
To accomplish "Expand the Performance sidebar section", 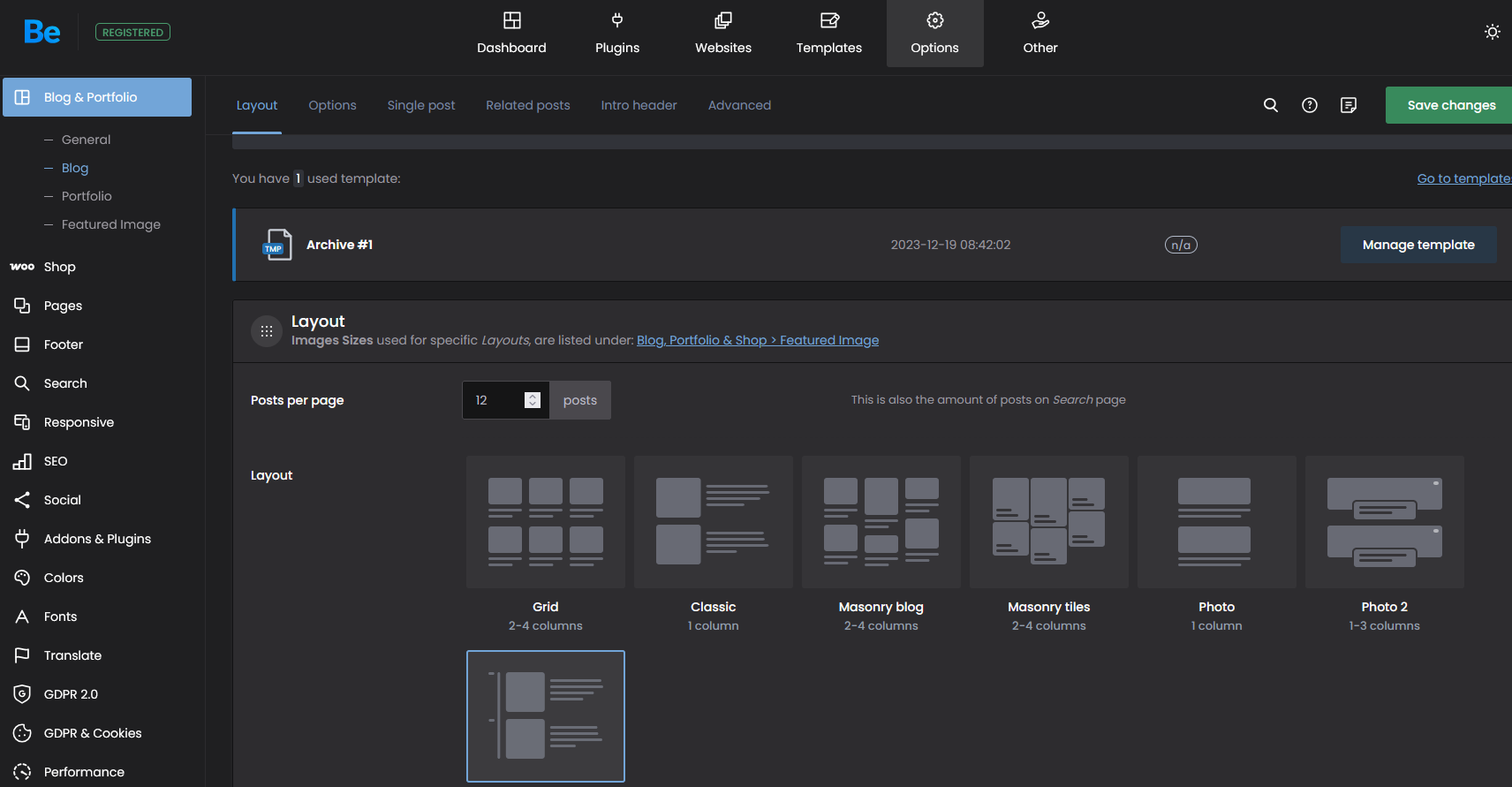I will tap(84, 772).
